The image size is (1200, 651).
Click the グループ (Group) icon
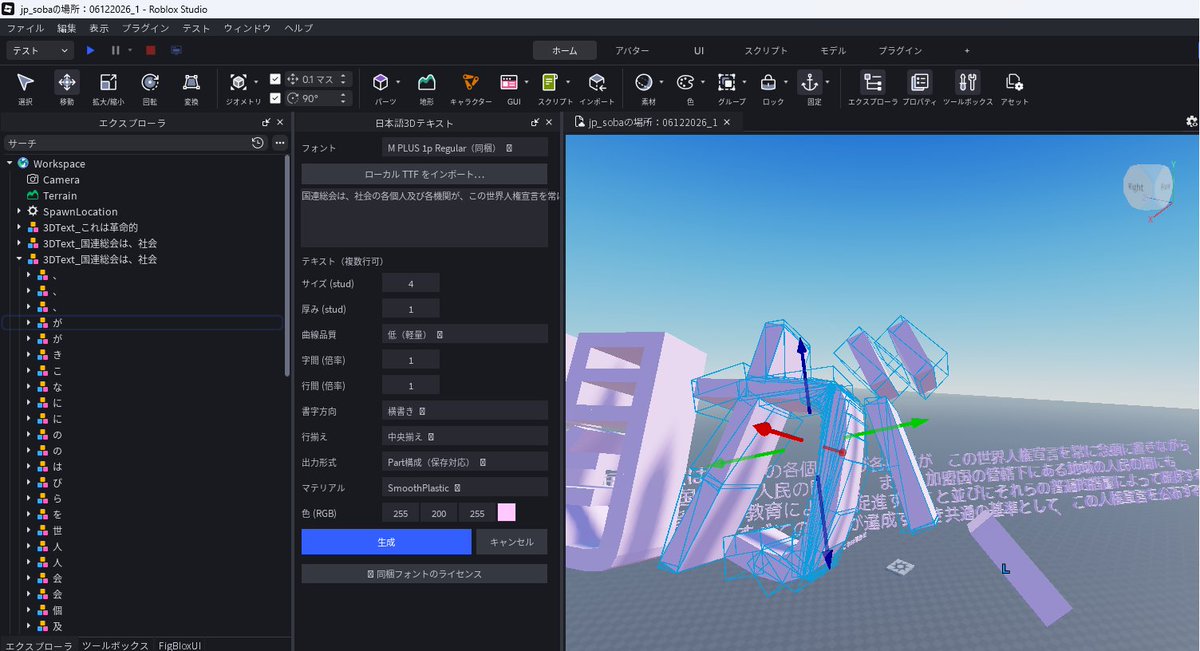(x=728, y=83)
